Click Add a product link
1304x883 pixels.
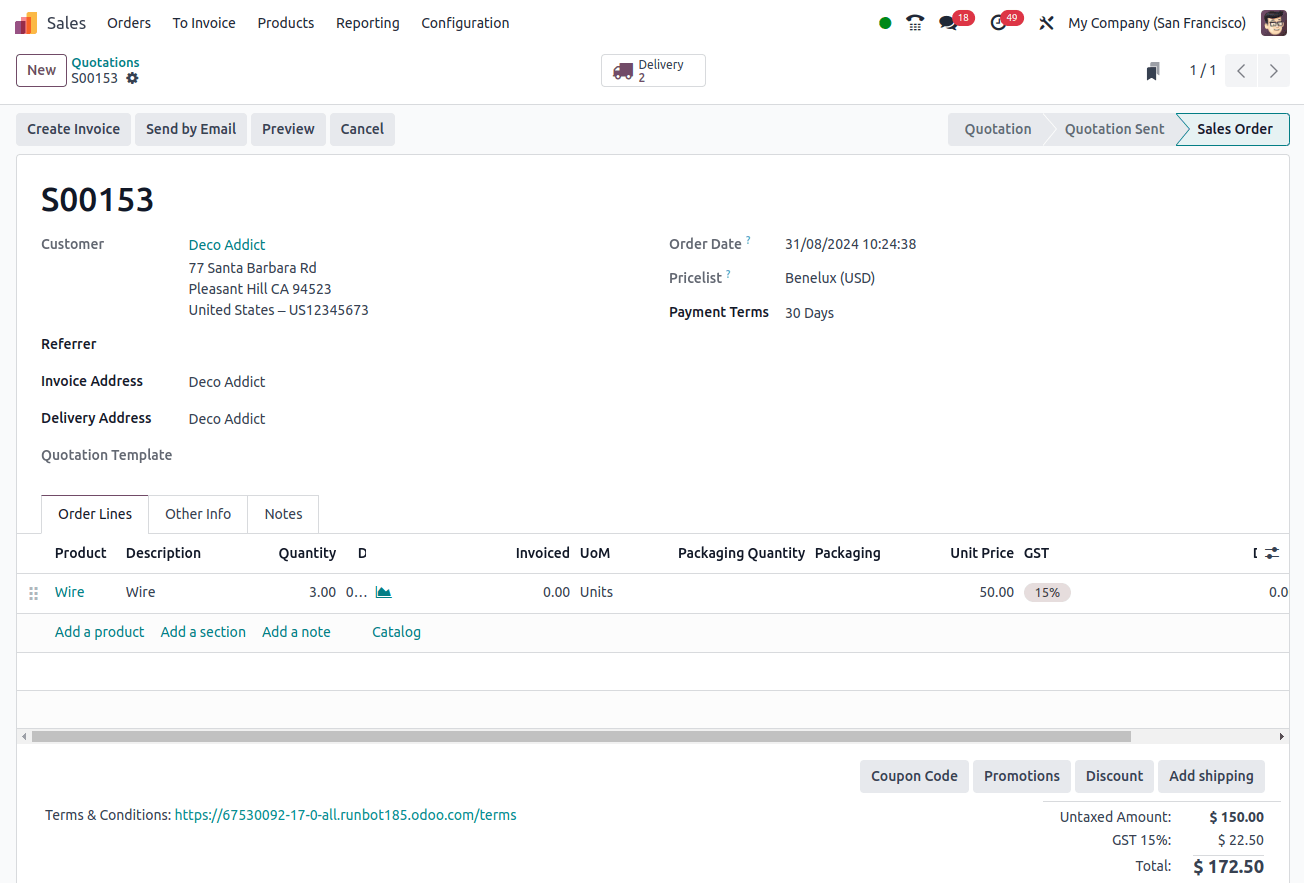pos(99,632)
